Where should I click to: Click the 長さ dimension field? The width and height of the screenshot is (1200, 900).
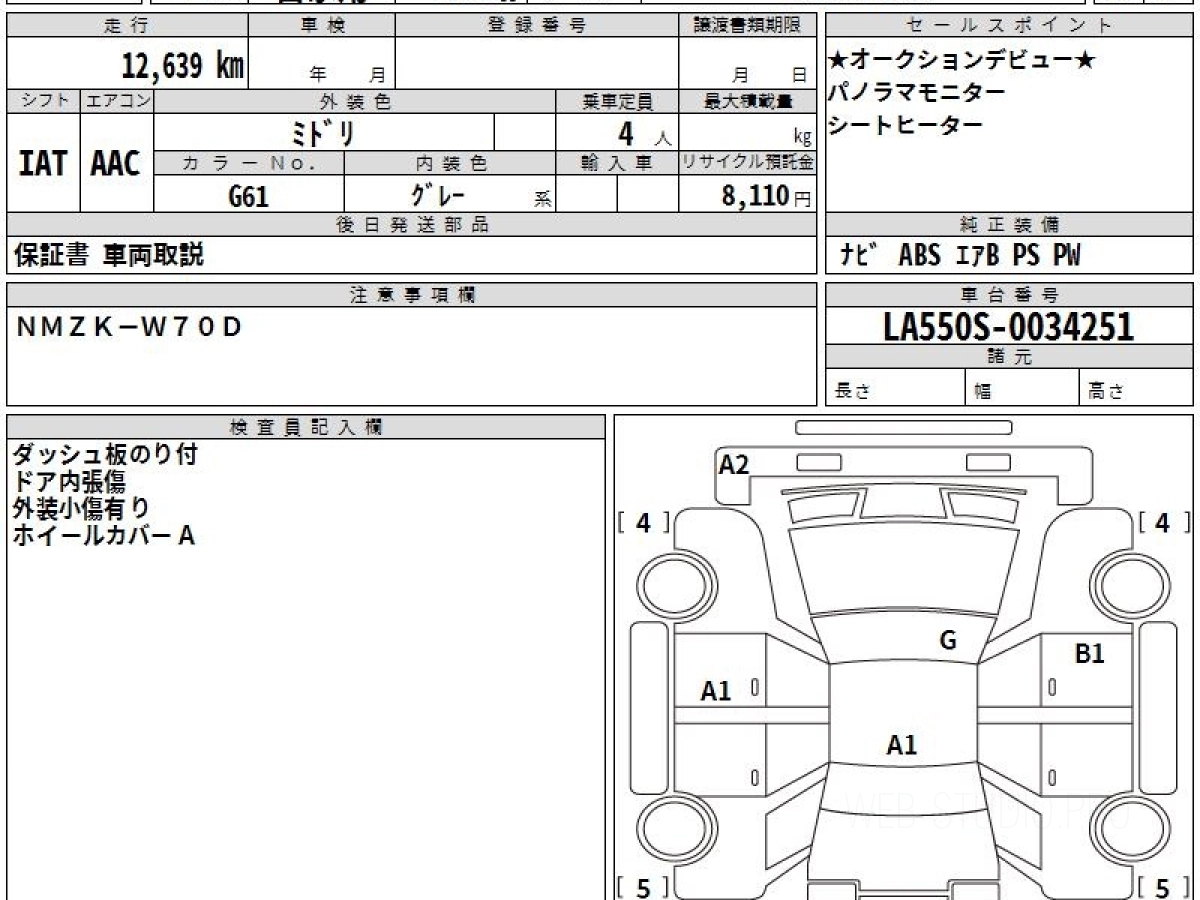point(895,388)
